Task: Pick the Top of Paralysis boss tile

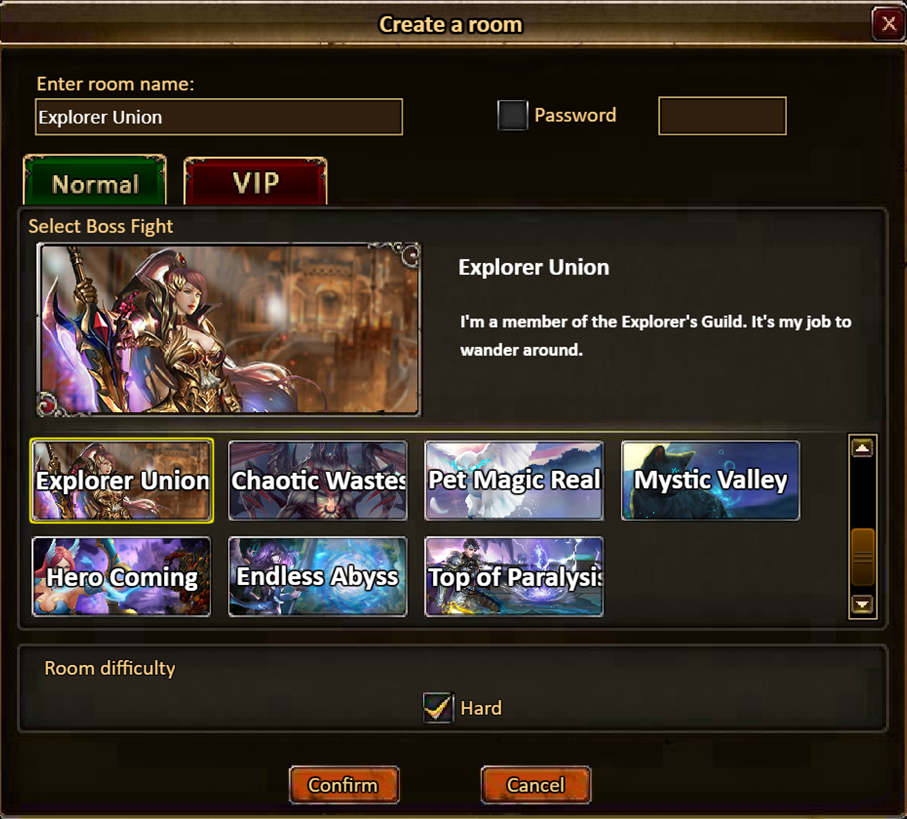Action: [x=514, y=577]
